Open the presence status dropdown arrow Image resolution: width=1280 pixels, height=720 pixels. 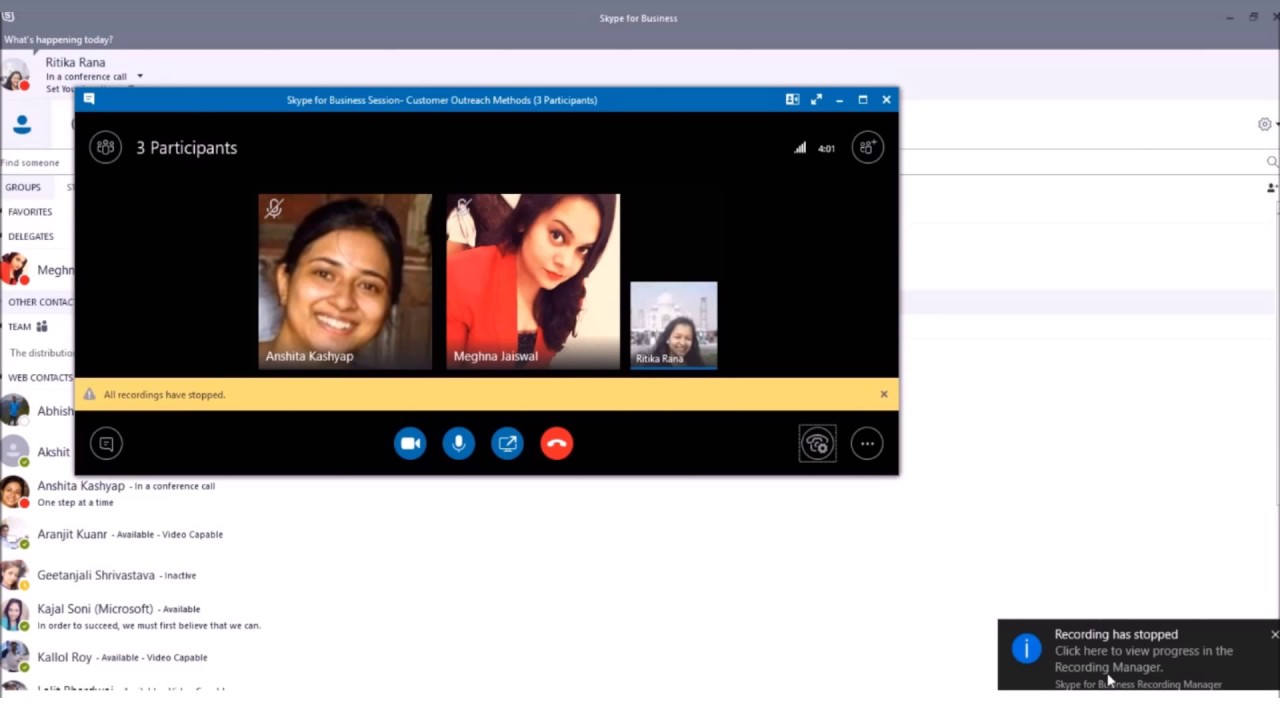[x=140, y=76]
